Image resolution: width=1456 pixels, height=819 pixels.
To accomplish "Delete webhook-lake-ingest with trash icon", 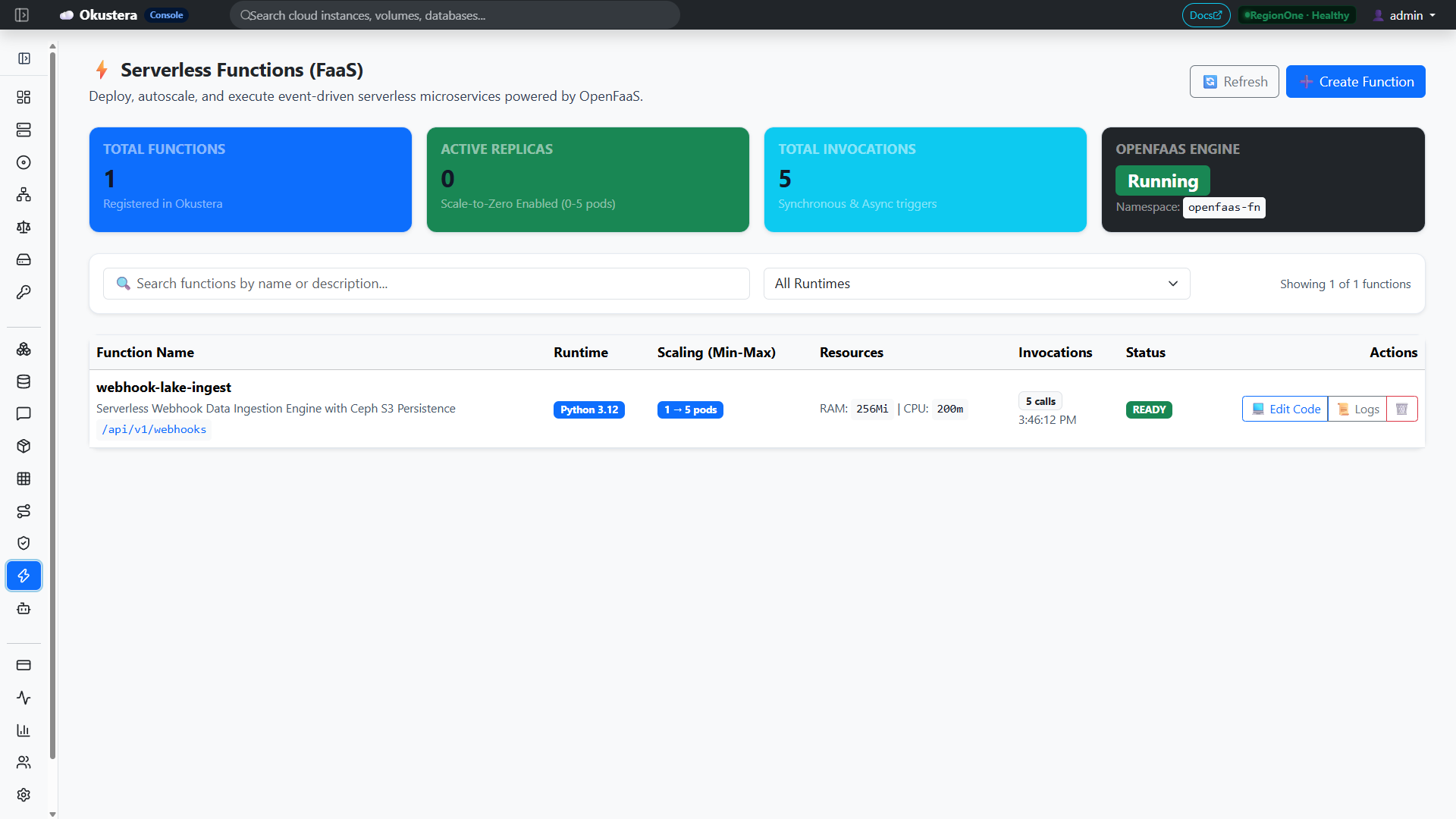I will tap(1402, 409).
